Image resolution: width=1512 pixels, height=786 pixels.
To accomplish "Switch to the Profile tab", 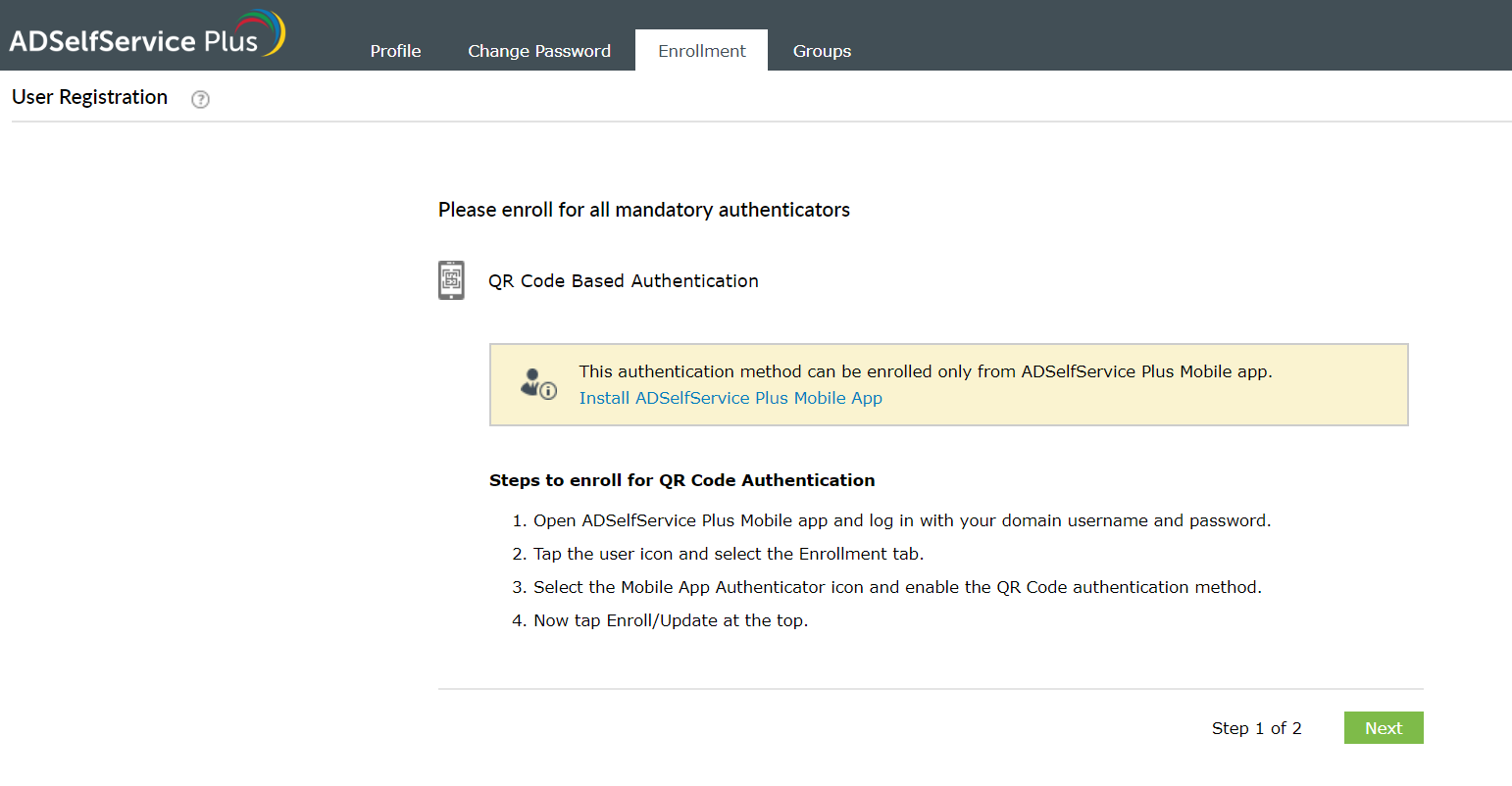I will (x=395, y=50).
